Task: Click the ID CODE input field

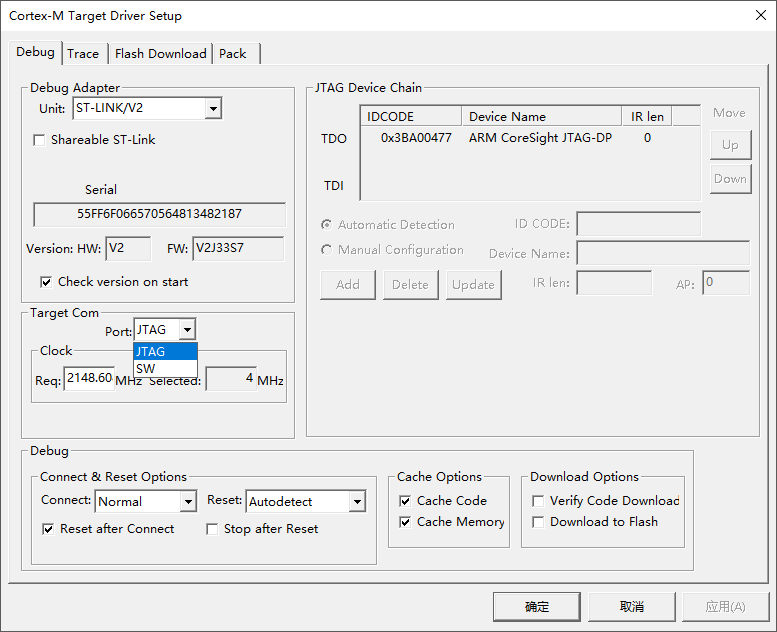Action: [x=639, y=224]
